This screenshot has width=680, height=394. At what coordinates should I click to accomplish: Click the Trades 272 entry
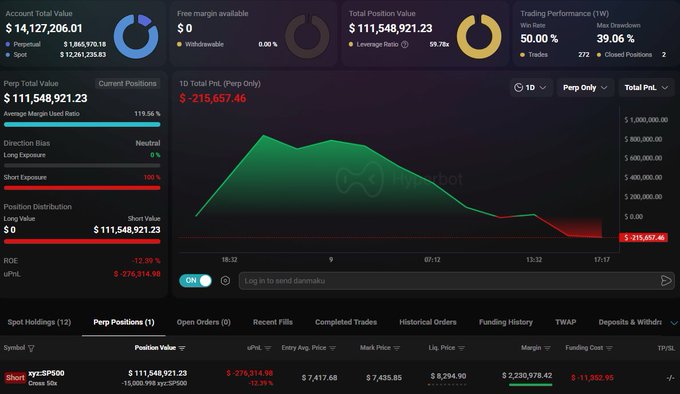[x=555, y=55]
